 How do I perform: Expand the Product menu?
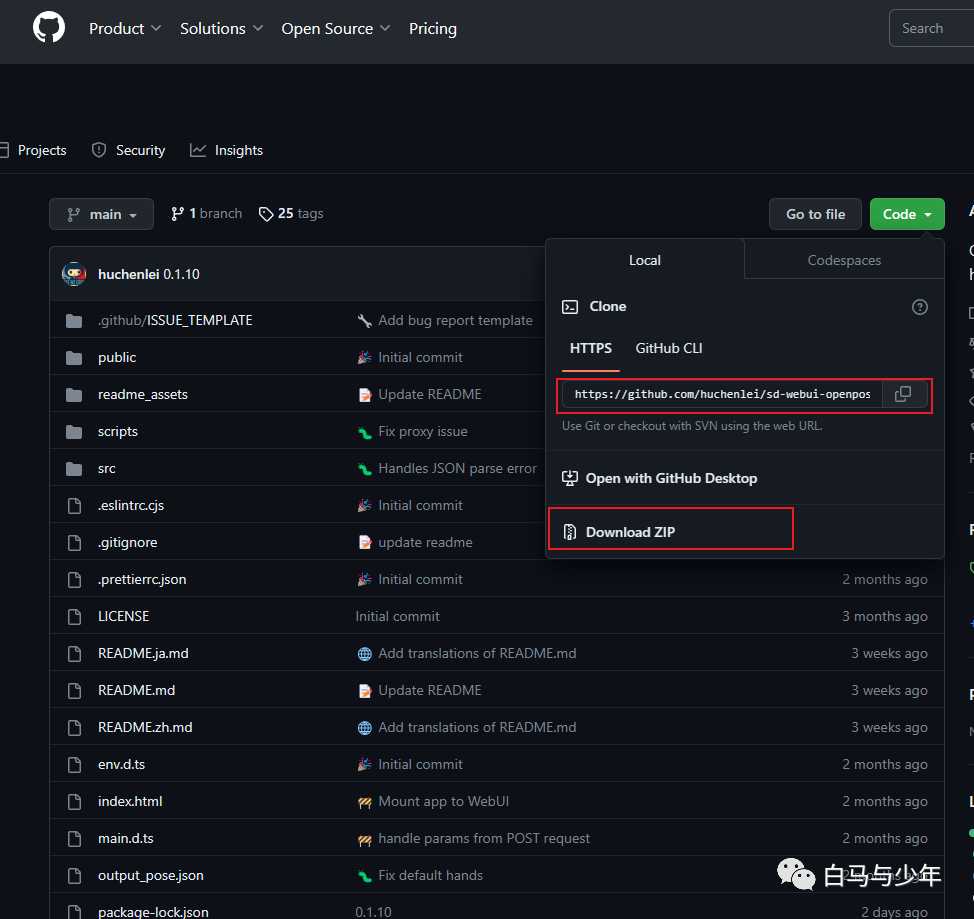pyautogui.click(x=125, y=29)
